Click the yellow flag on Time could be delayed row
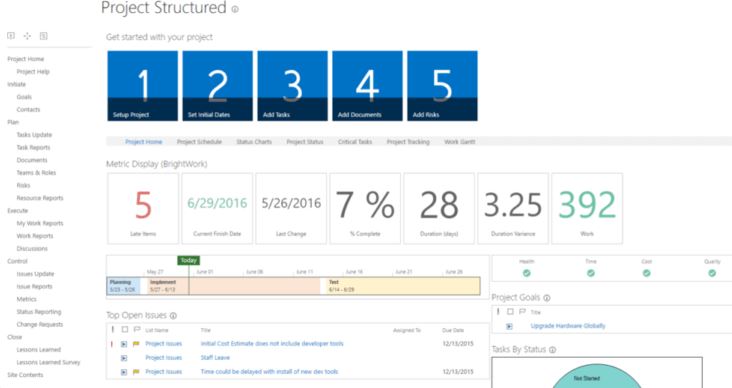This screenshot has width=732, height=388. (136, 372)
